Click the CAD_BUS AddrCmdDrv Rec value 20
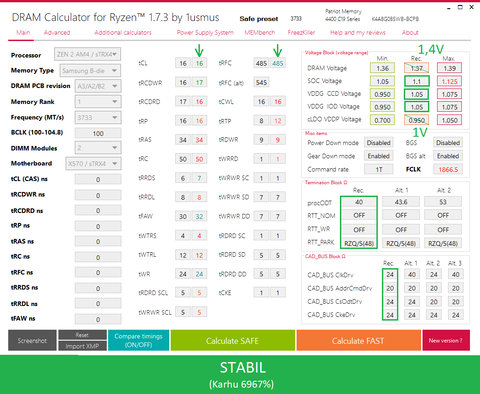480x394 pixels. coord(390,288)
